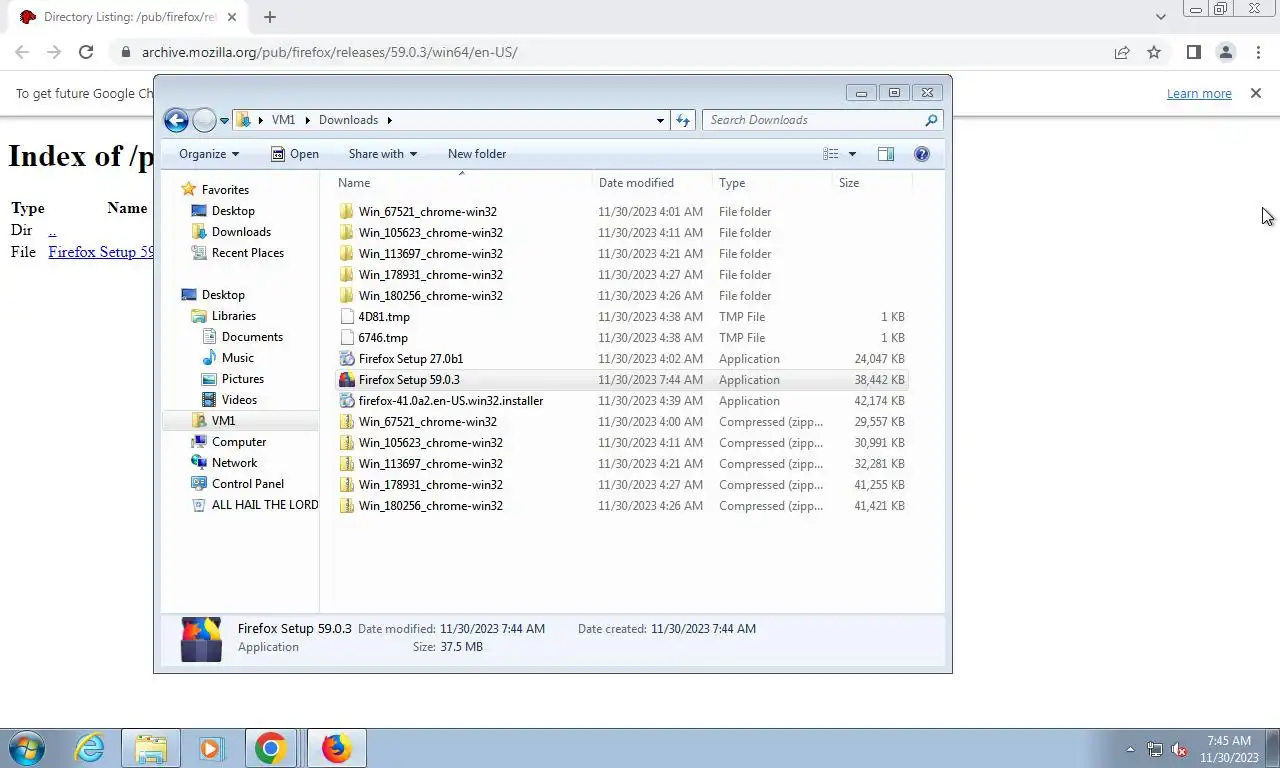Sort by the Date modified column header

pos(652,183)
